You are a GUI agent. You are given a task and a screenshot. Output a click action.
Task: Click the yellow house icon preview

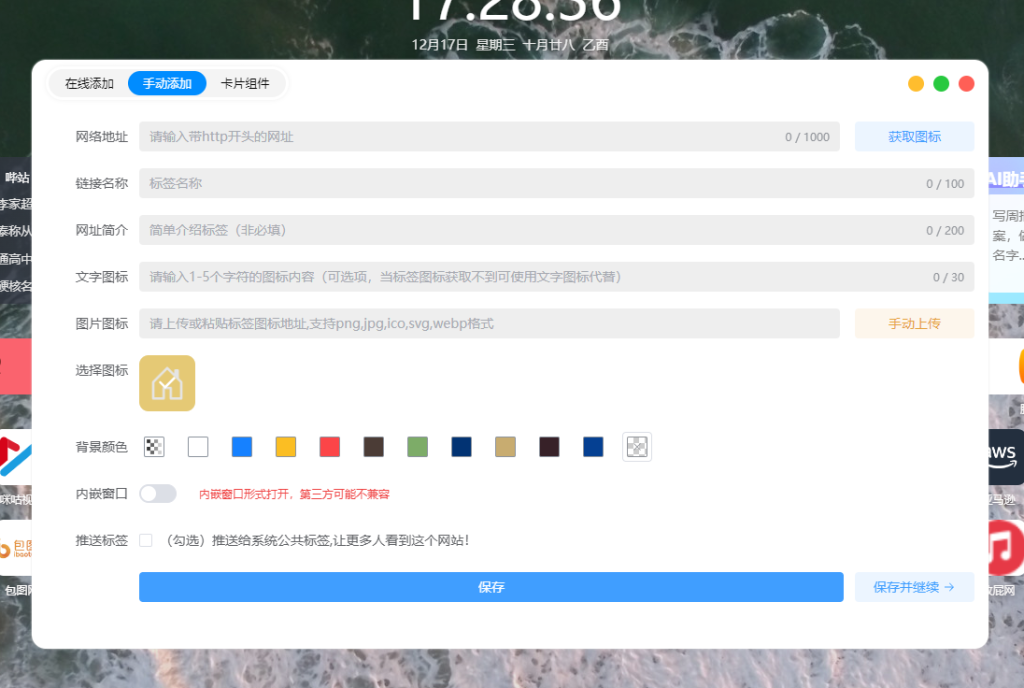(167, 383)
